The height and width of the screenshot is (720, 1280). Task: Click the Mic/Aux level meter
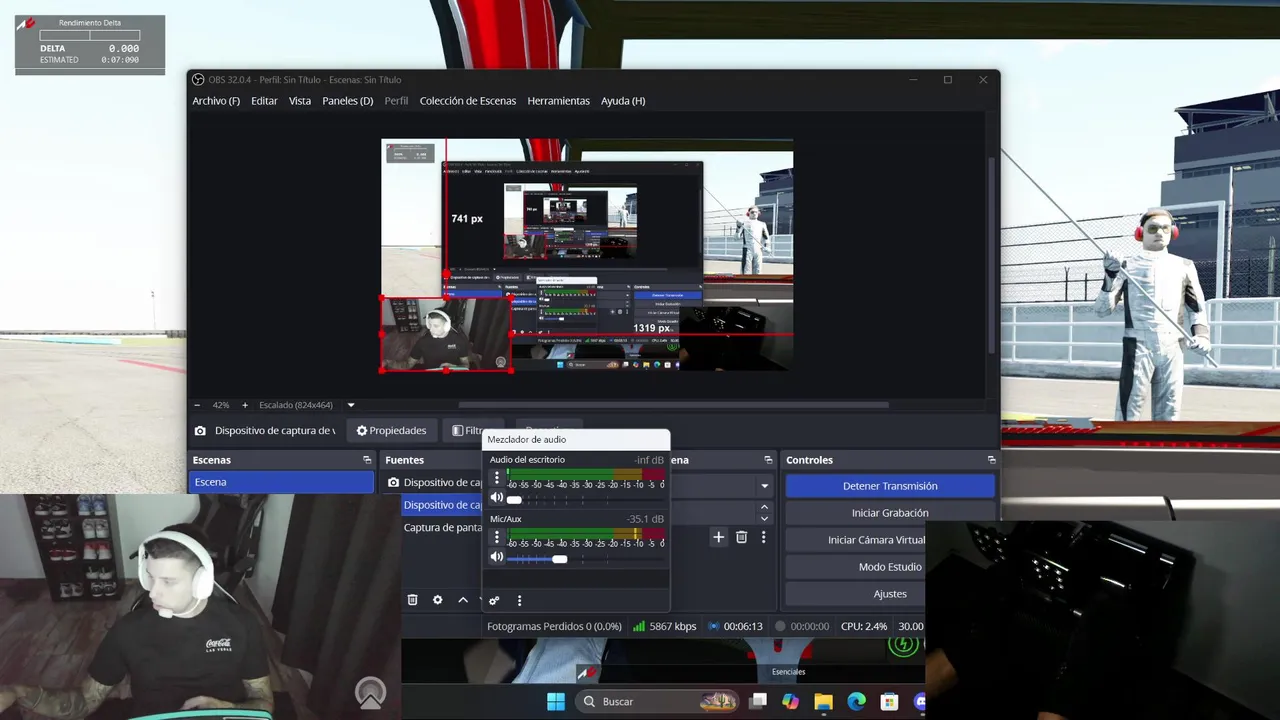pos(585,535)
